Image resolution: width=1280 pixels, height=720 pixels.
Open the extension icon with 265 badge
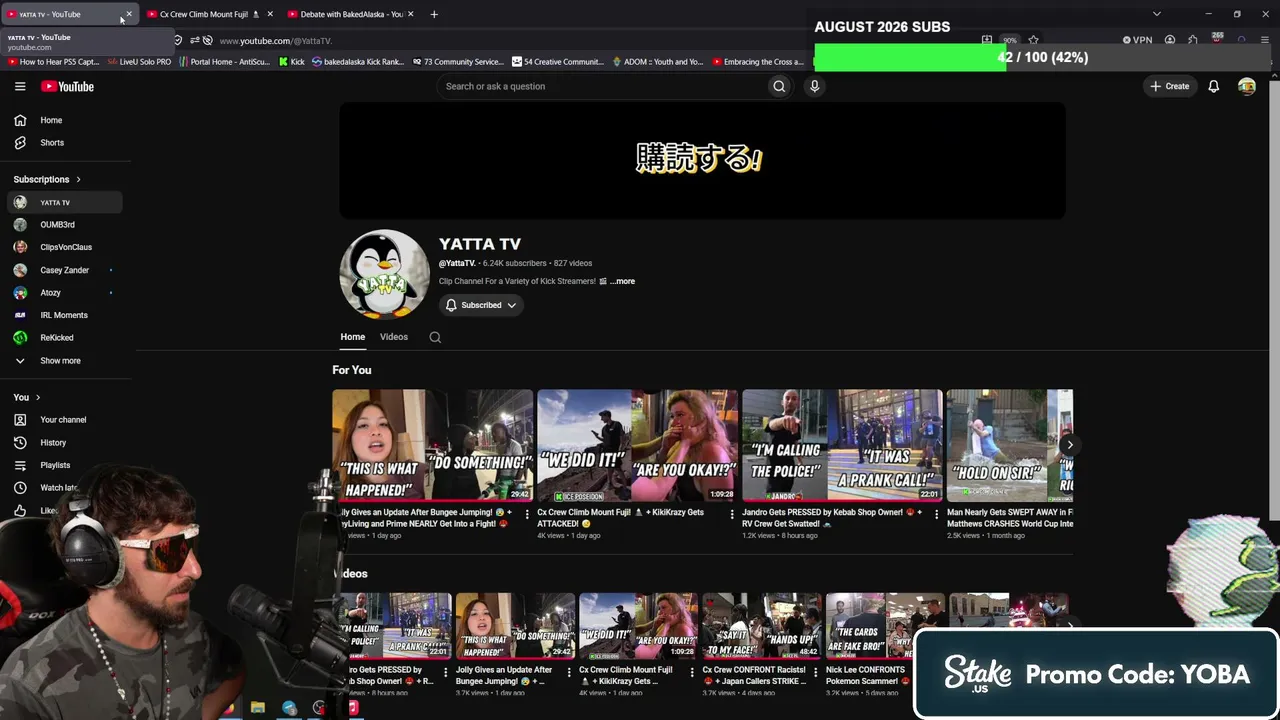[1217, 39]
